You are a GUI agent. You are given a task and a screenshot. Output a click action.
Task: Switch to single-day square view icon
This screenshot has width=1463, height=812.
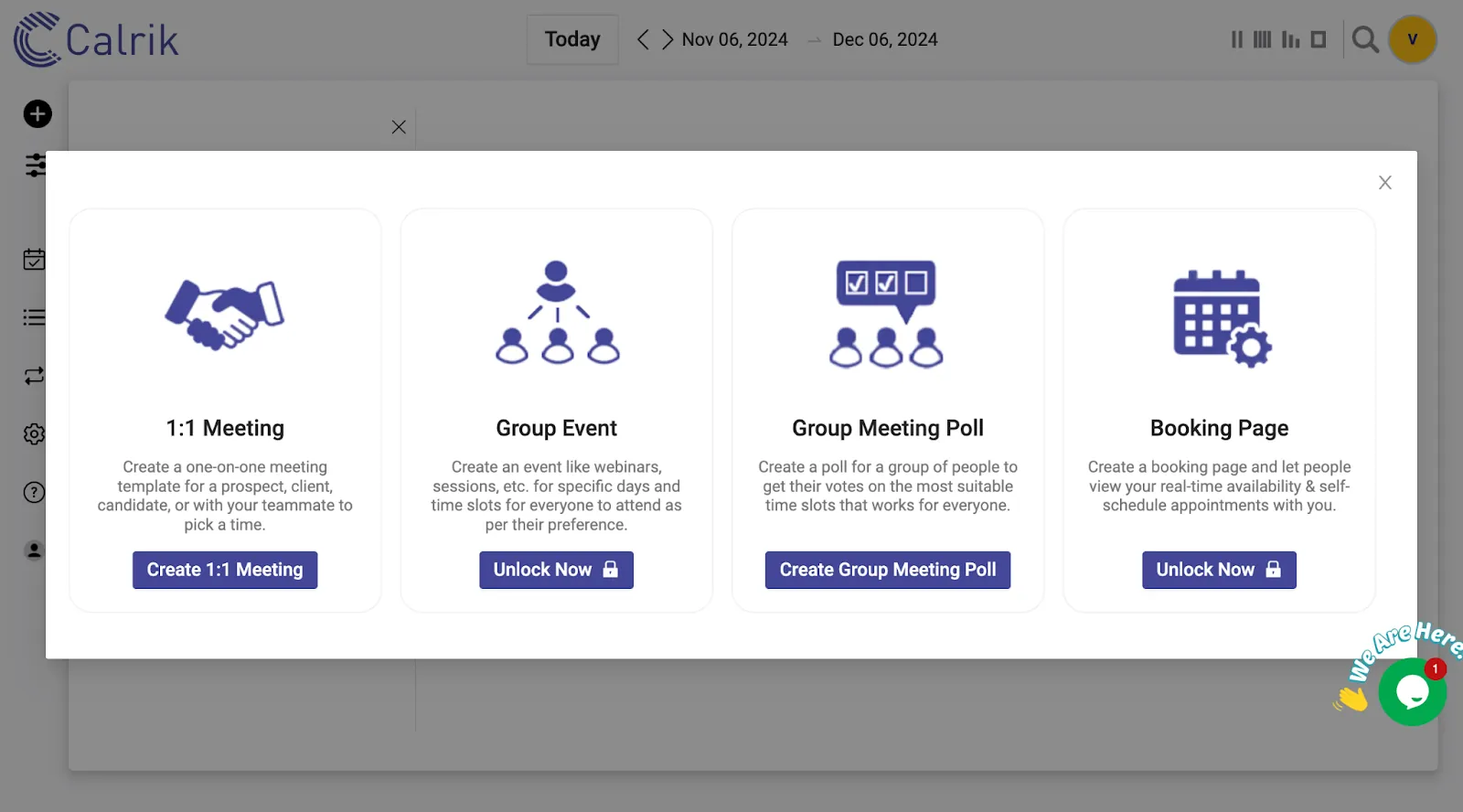coord(1319,39)
